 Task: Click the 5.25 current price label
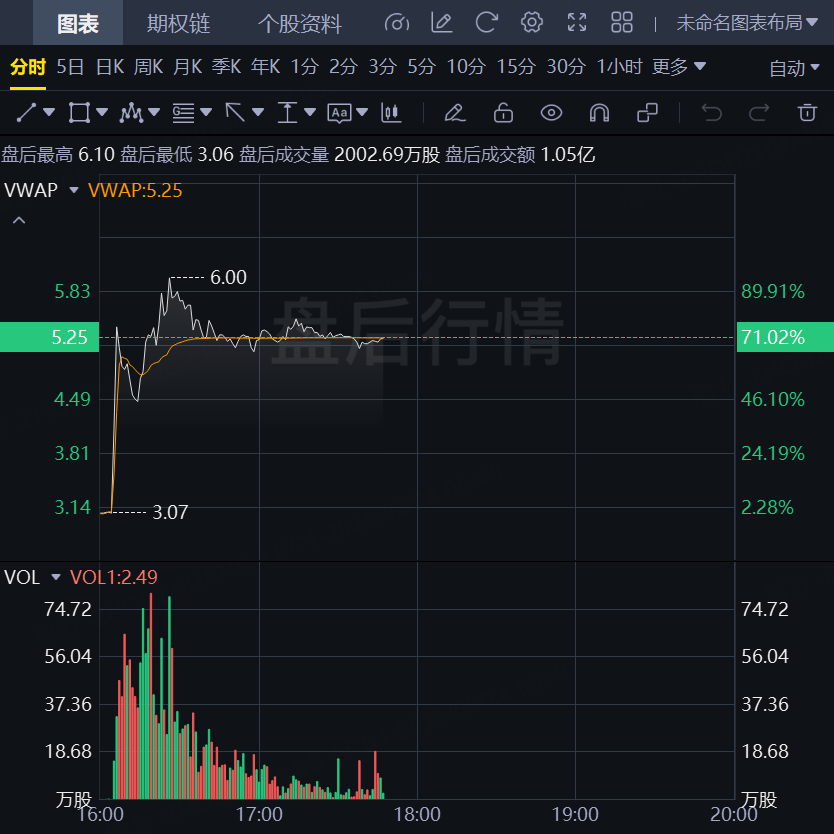pos(49,337)
